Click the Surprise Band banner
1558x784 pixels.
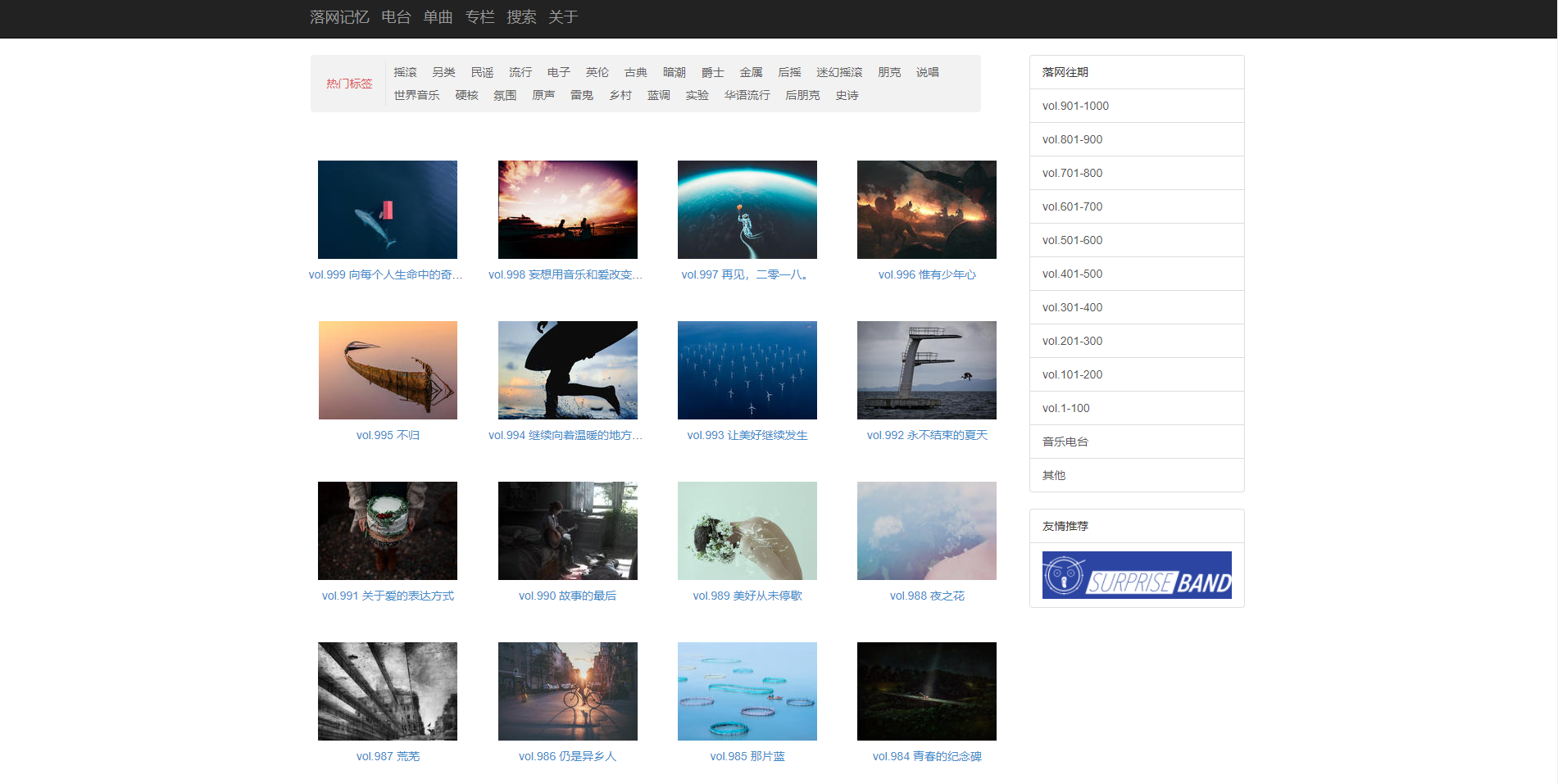[x=1137, y=575]
